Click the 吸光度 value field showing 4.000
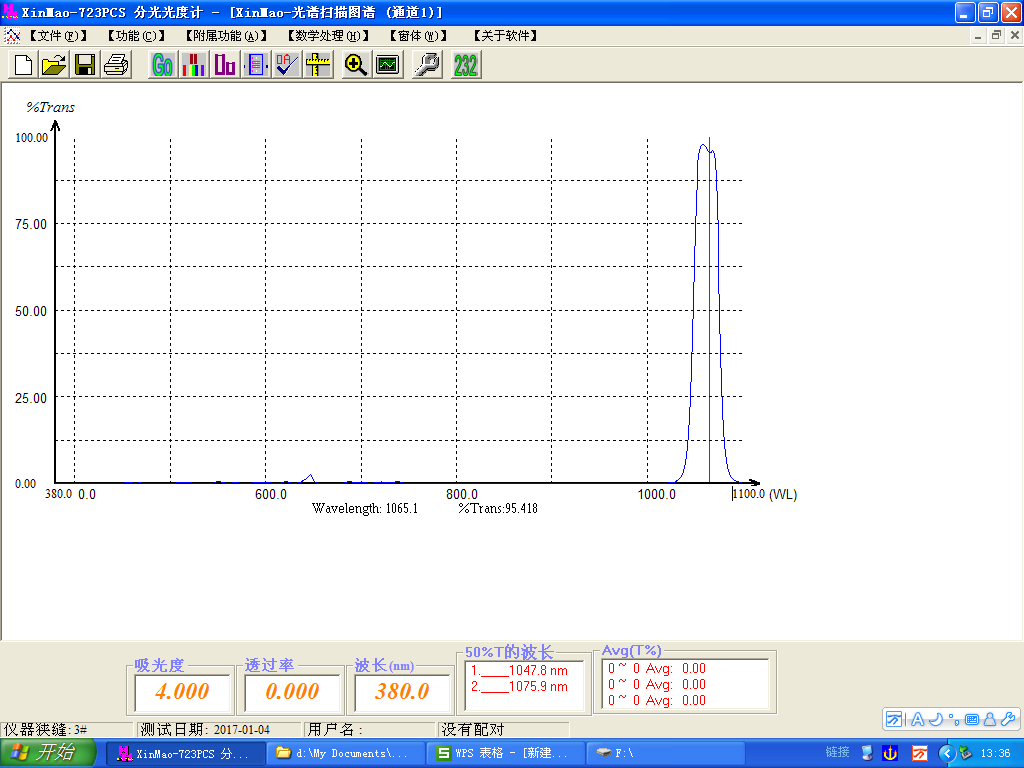This screenshot has width=1024, height=768. click(x=182, y=692)
